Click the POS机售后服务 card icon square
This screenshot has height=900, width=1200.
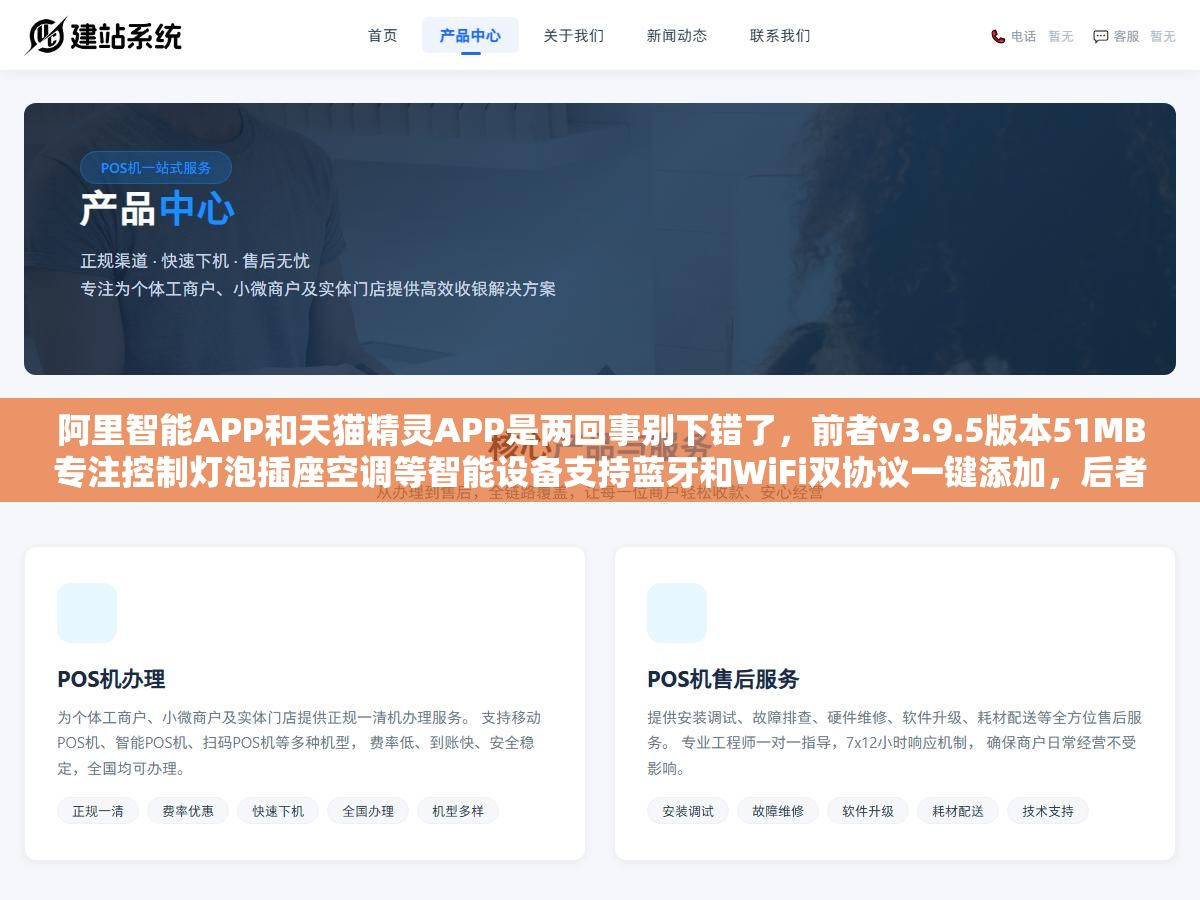pos(677,613)
